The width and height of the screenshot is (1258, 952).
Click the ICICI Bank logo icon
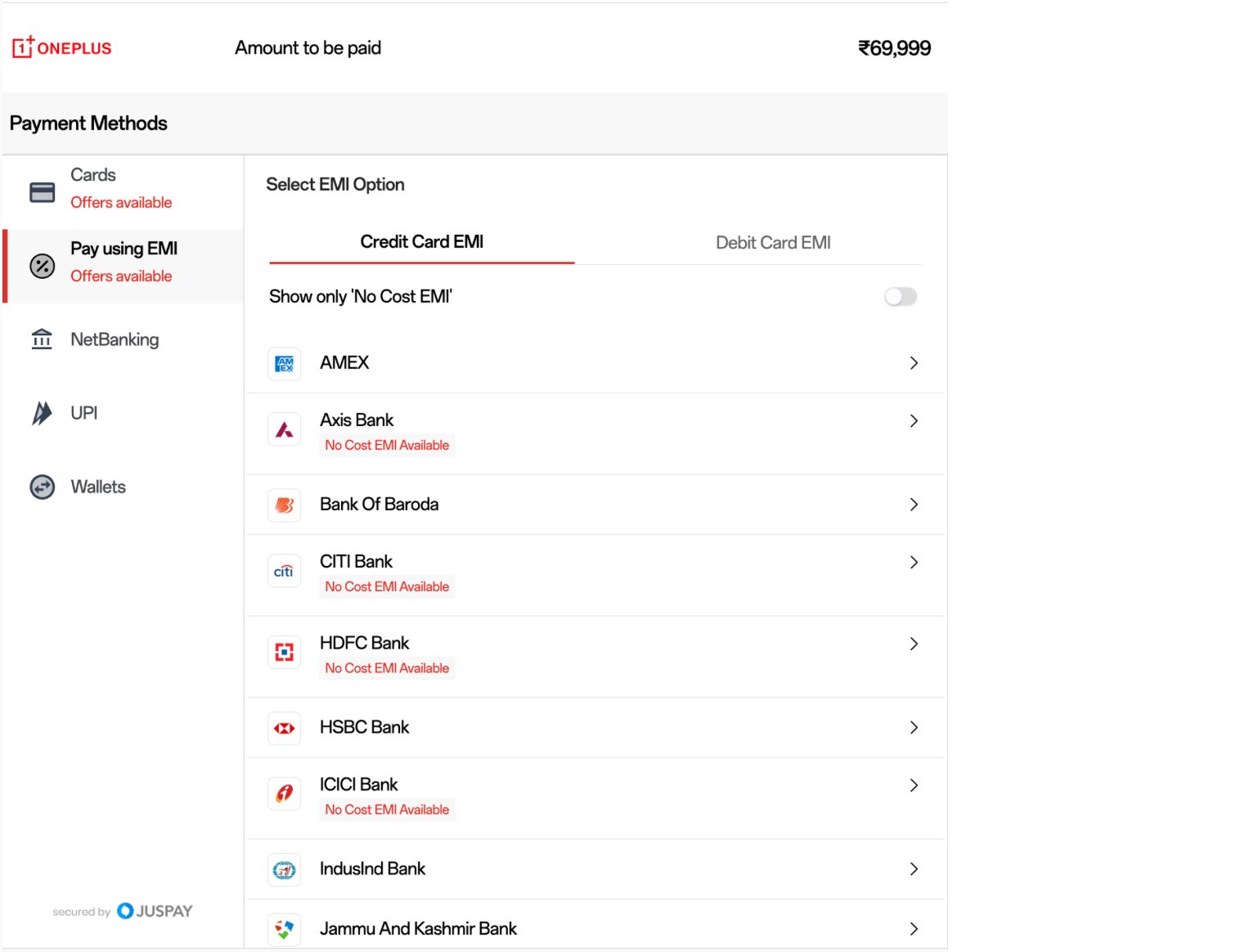[x=284, y=793]
